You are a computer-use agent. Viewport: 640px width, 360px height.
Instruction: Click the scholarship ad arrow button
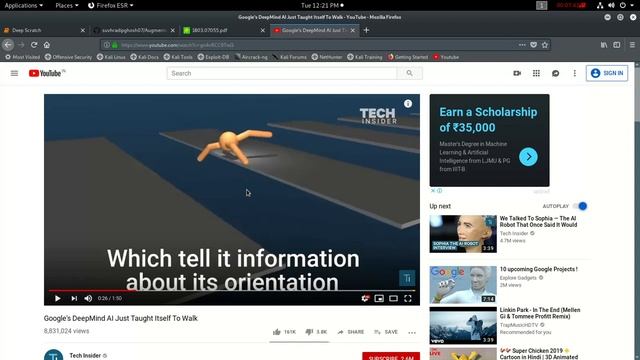(528, 157)
